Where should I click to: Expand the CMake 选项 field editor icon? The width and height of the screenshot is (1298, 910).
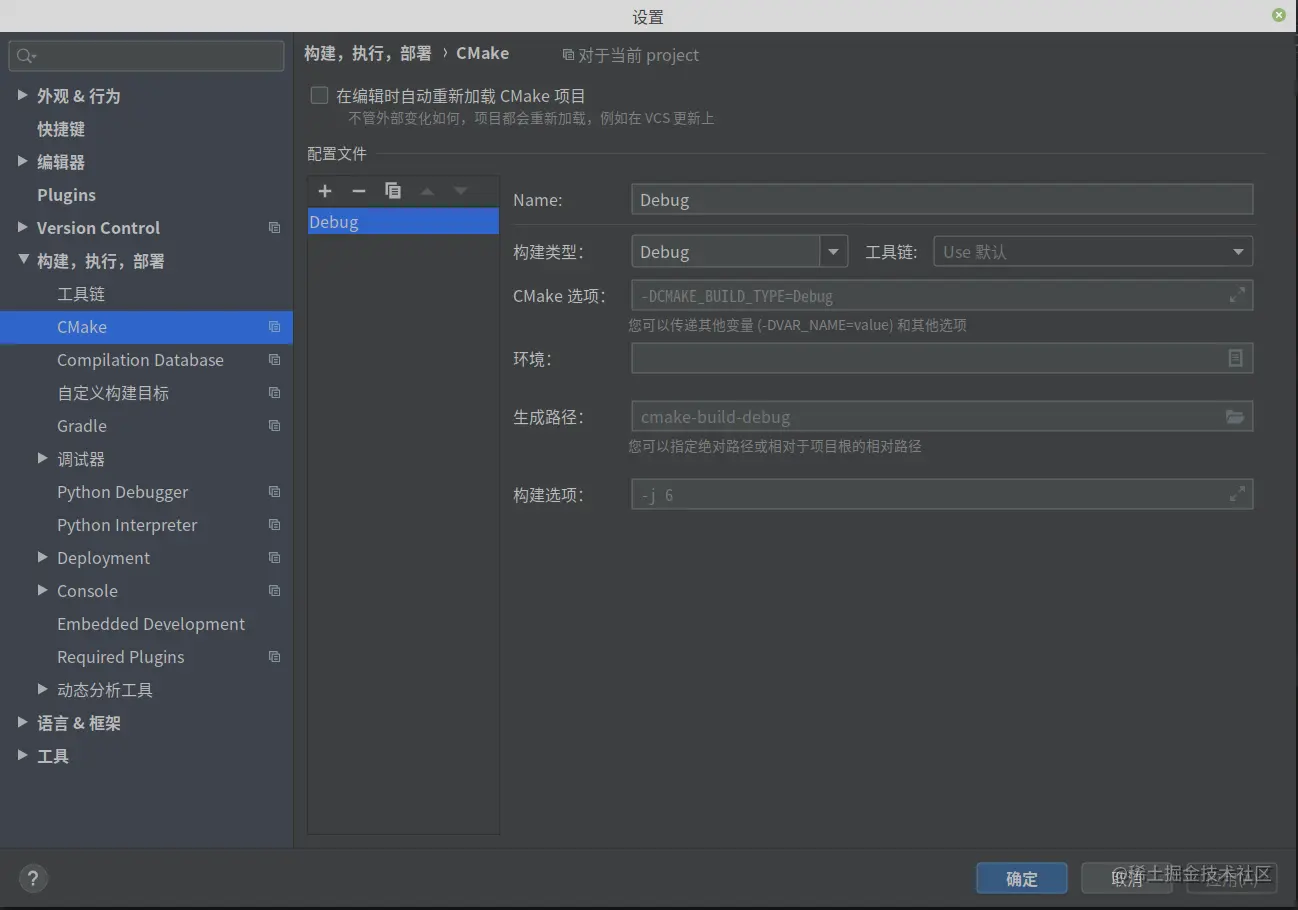[1237, 295]
